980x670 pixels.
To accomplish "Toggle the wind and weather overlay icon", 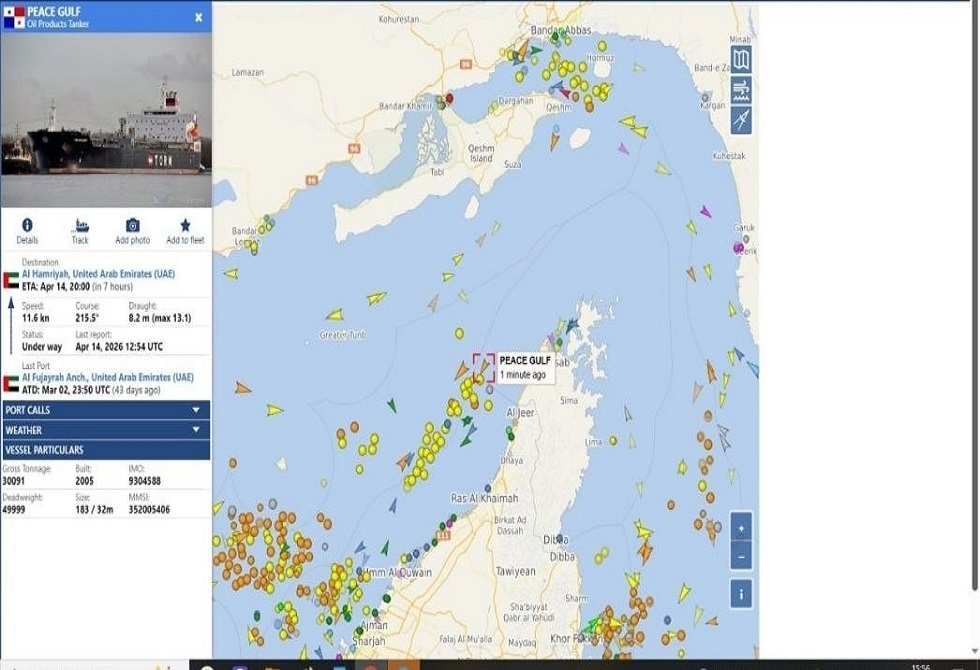I will tap(740, 91).
